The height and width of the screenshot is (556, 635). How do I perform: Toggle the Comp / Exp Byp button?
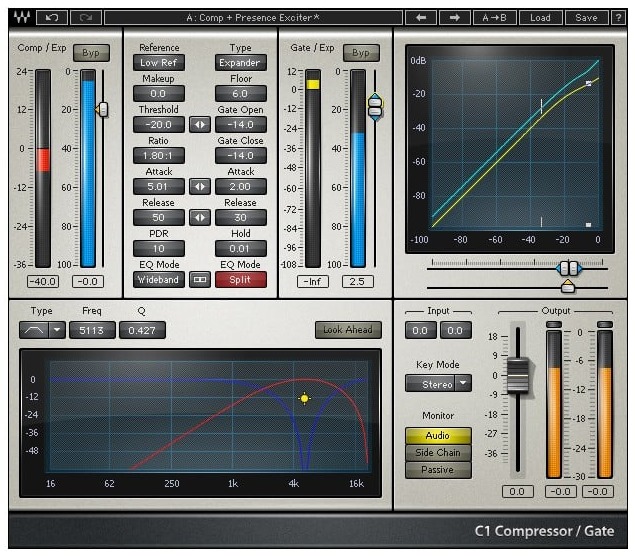(x=91, y=53)
